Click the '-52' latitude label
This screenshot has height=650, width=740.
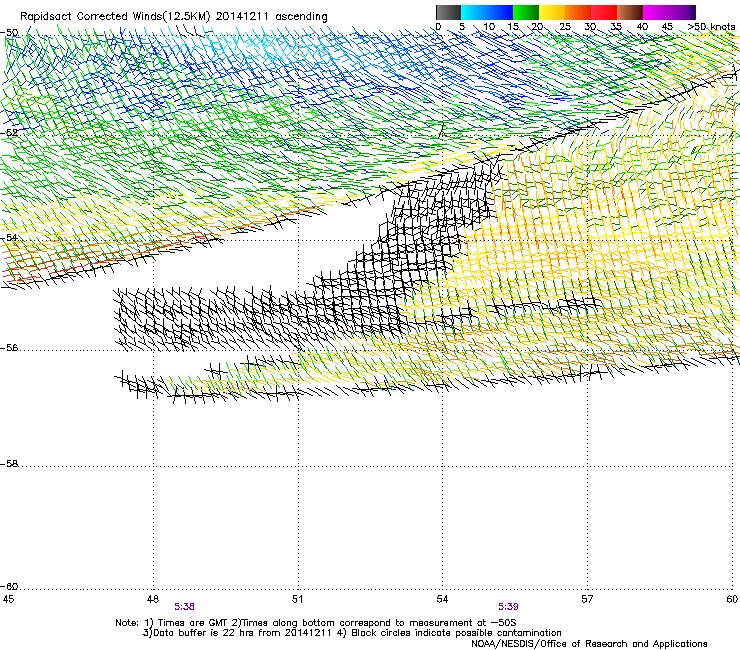click(x=9, y=133)
